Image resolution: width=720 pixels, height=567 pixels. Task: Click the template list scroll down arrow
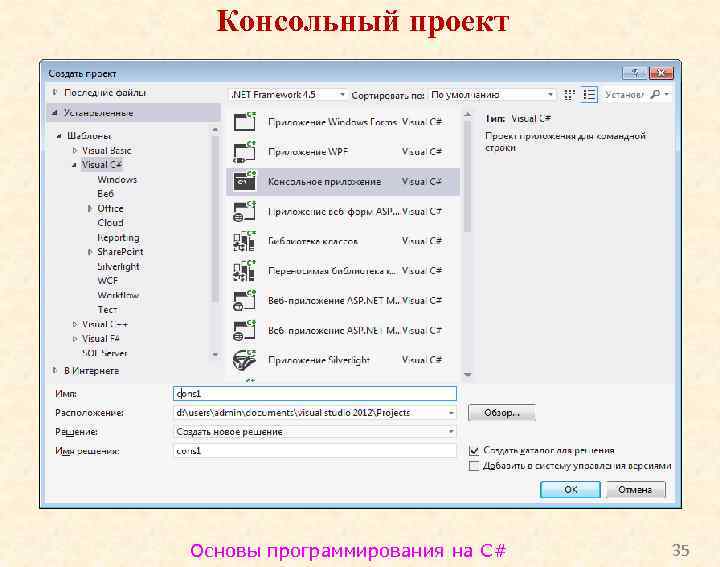pyautogui.click(x=467, y=375)
